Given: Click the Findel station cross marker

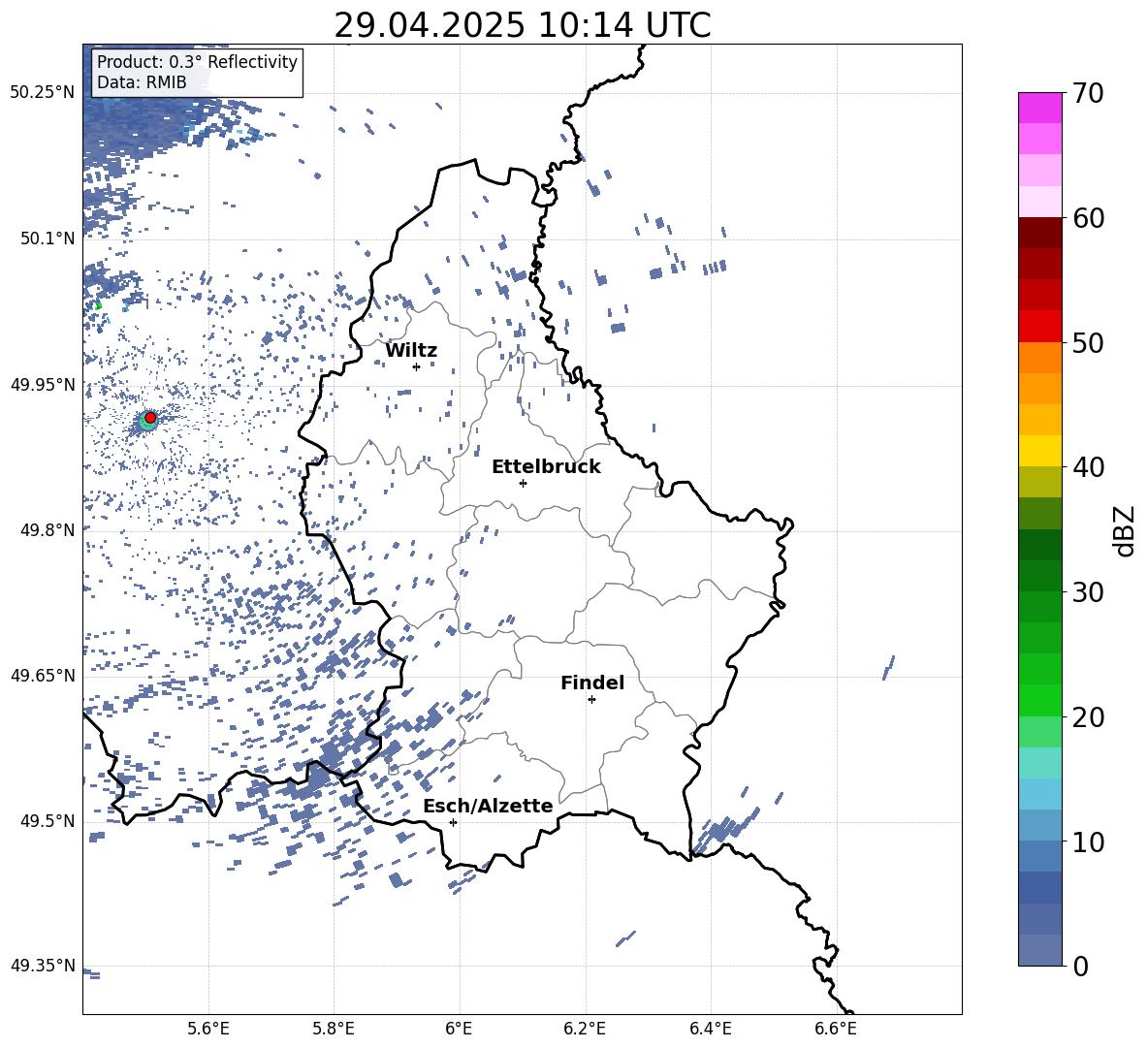Looking at the screenshot, I should pyautogui.click(x=591, y=699).
